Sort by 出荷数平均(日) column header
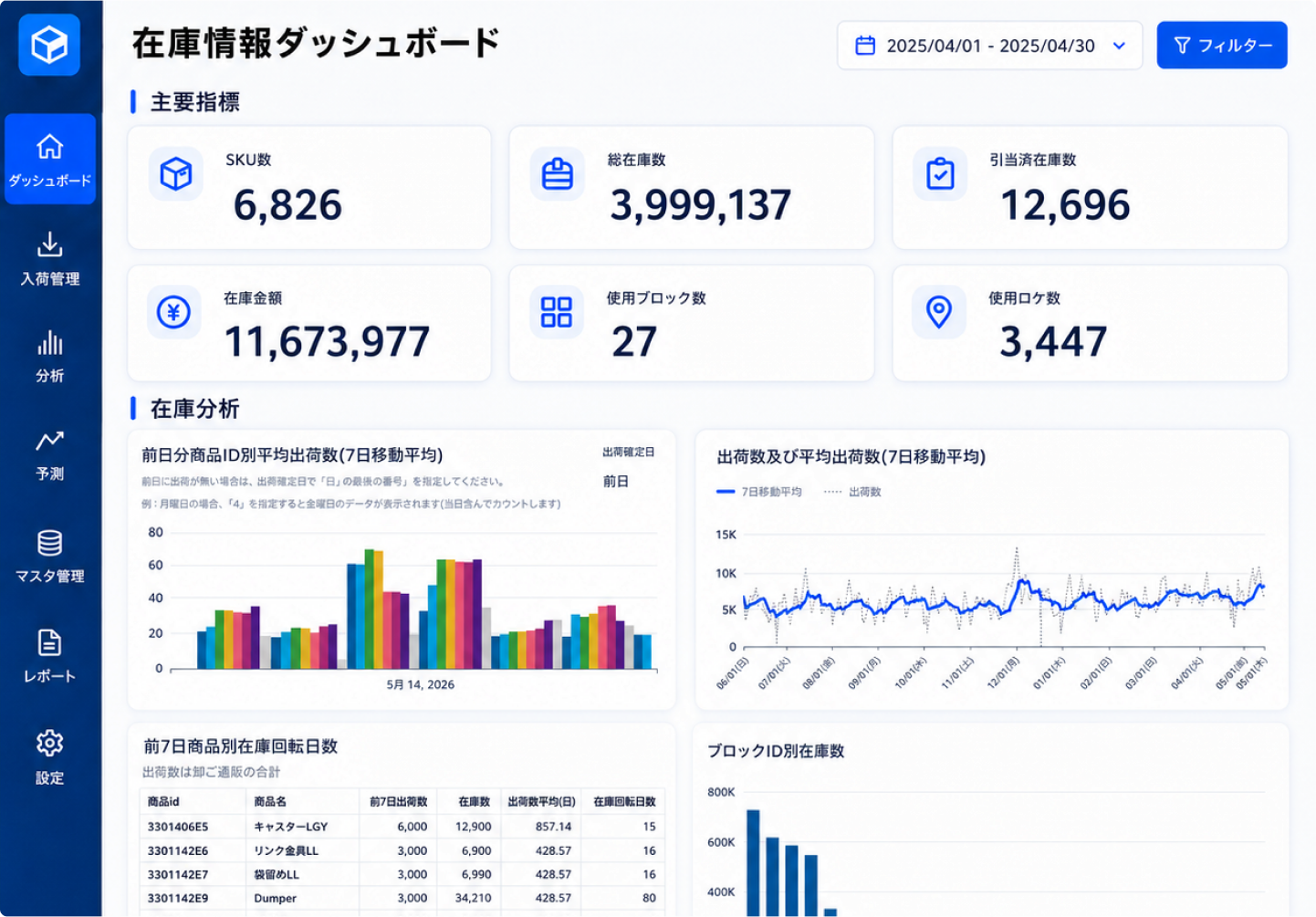The width and height of the screenshot is (1316, 917). click(541, 801)
